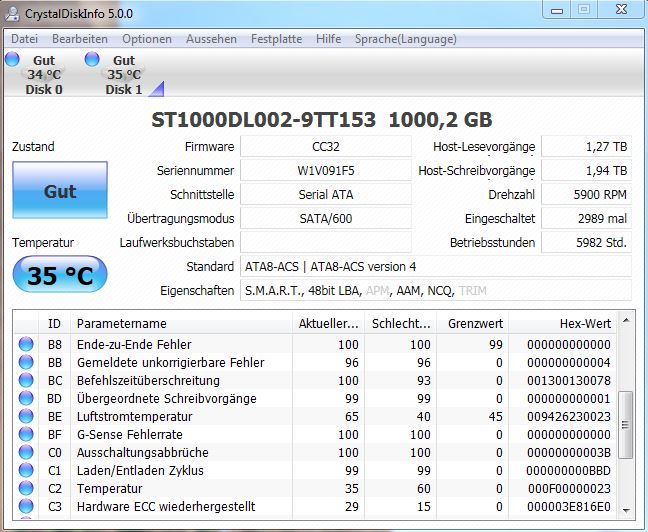Click status orb for BD Übergeordnete Schreibvorgänge
Image resolution: width=648 pixels, height=532 pixels.
point(26,398)
